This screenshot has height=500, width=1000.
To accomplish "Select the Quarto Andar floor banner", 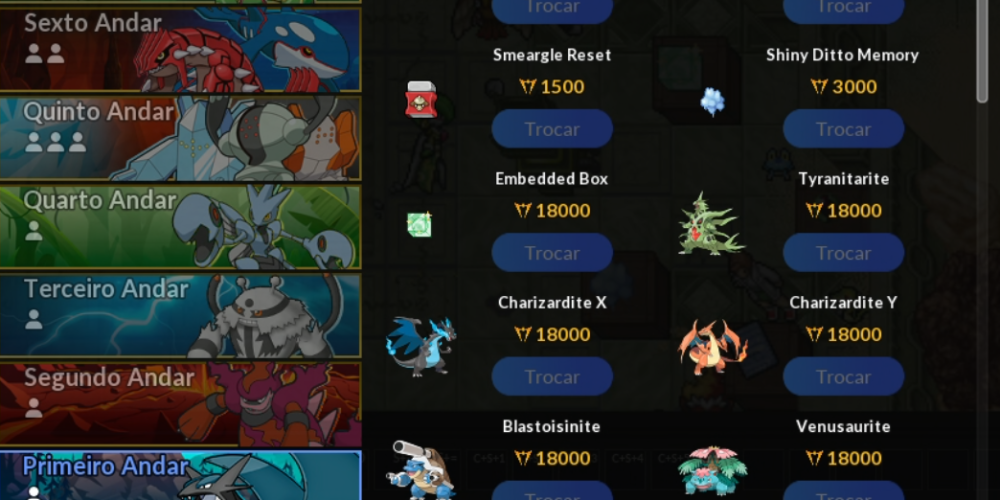I will [x=180, y=226].
